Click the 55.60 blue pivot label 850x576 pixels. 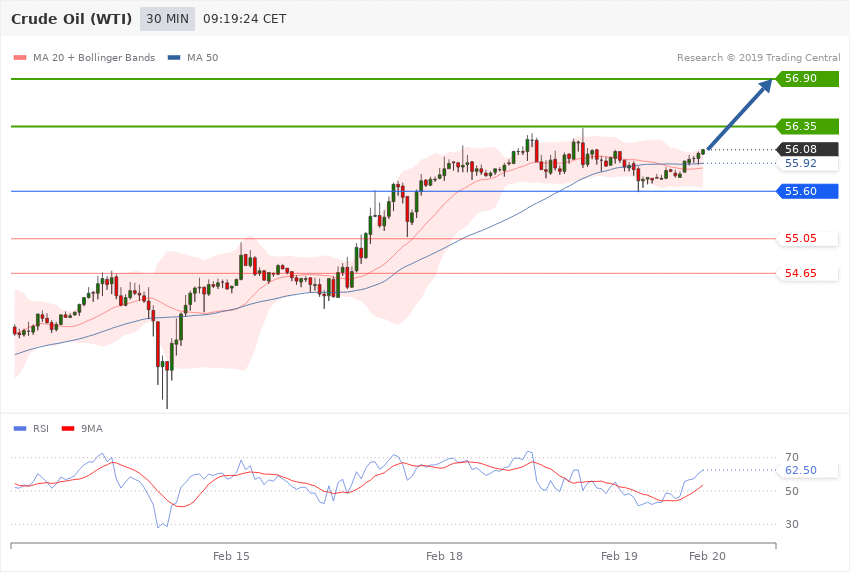click(808, 191)
